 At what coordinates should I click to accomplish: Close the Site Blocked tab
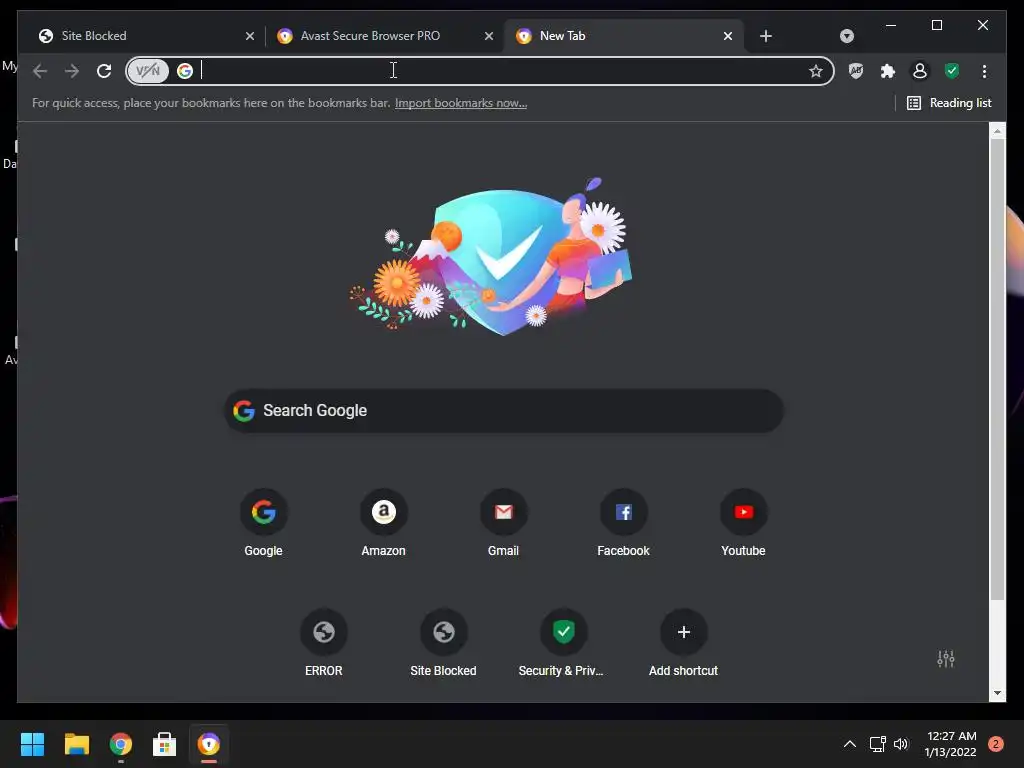click(249, 36)
